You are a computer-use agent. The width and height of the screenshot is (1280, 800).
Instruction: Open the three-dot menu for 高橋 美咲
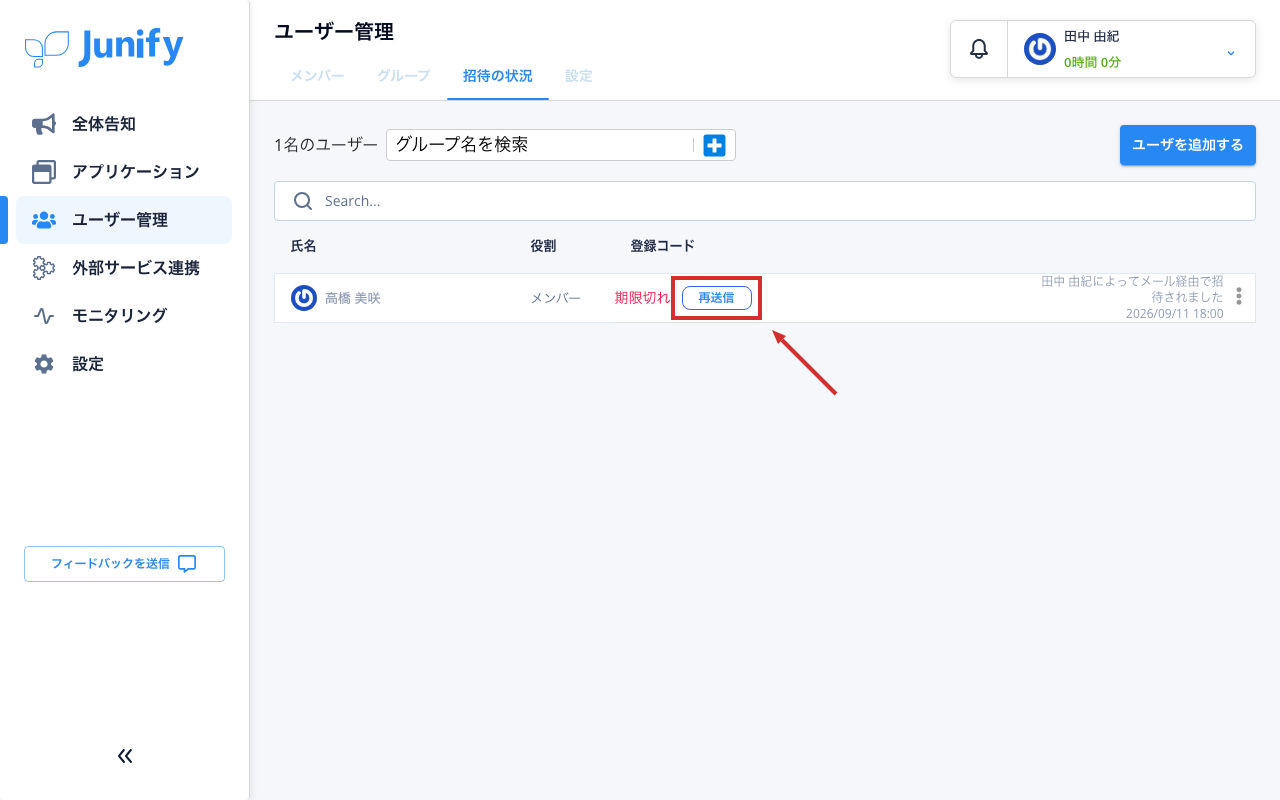1239,297
